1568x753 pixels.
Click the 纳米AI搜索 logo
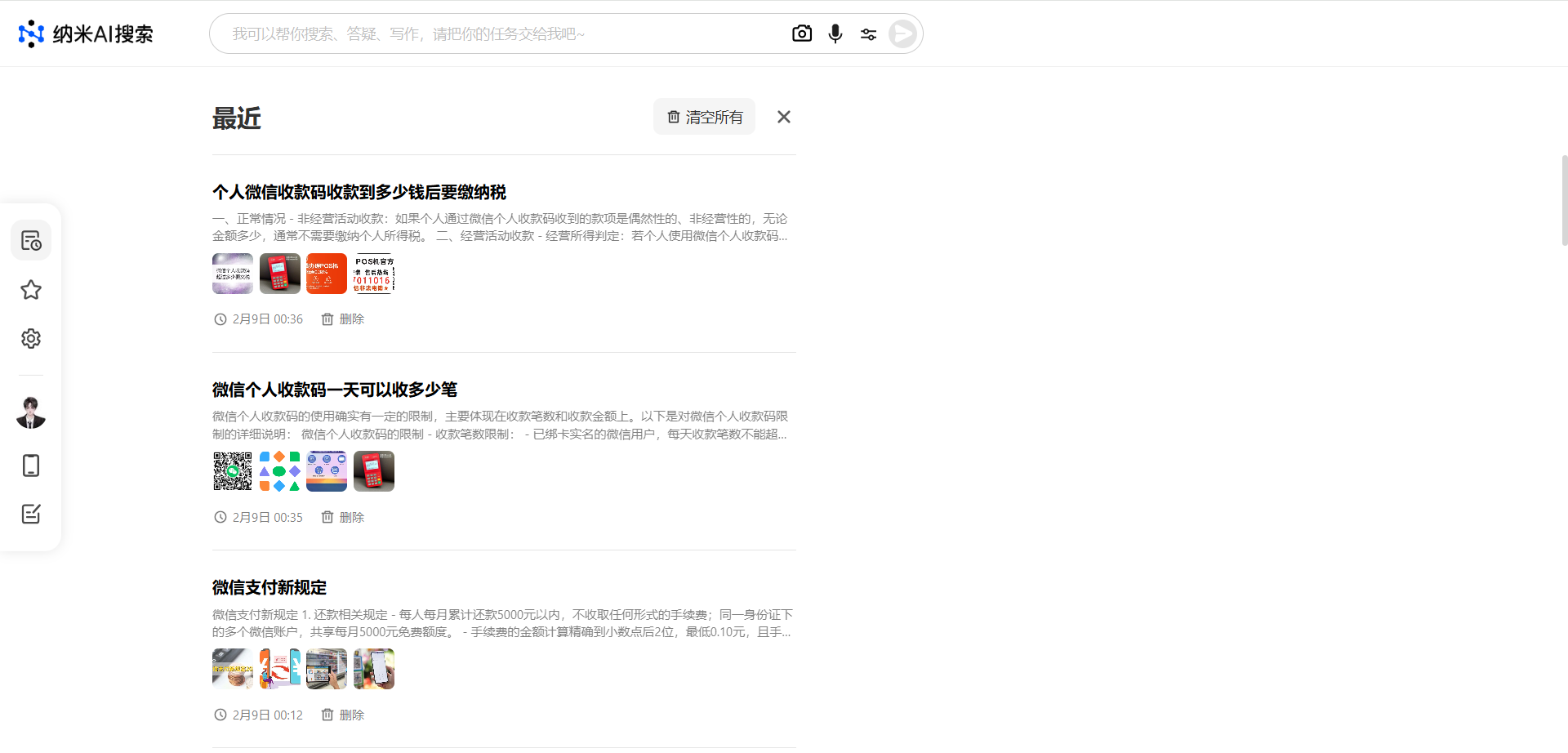point(86,33)
